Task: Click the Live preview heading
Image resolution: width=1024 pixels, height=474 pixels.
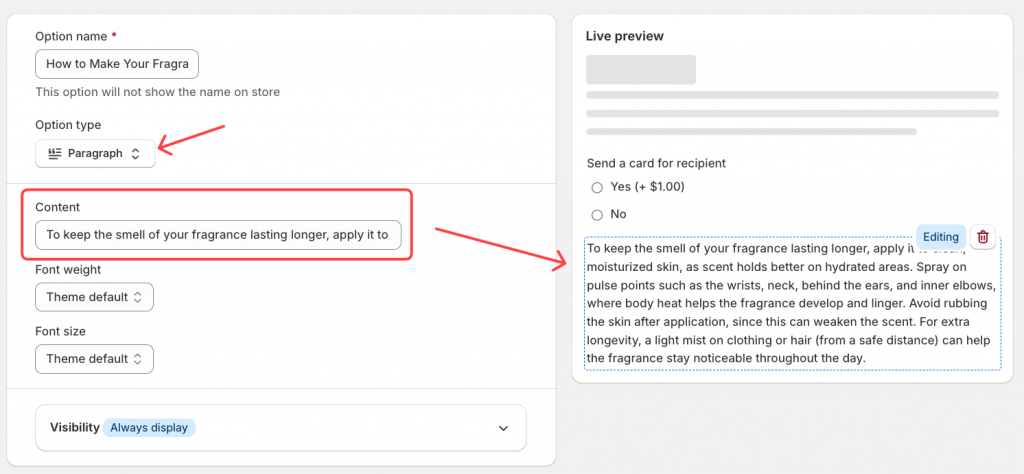Action: (625, 37)
